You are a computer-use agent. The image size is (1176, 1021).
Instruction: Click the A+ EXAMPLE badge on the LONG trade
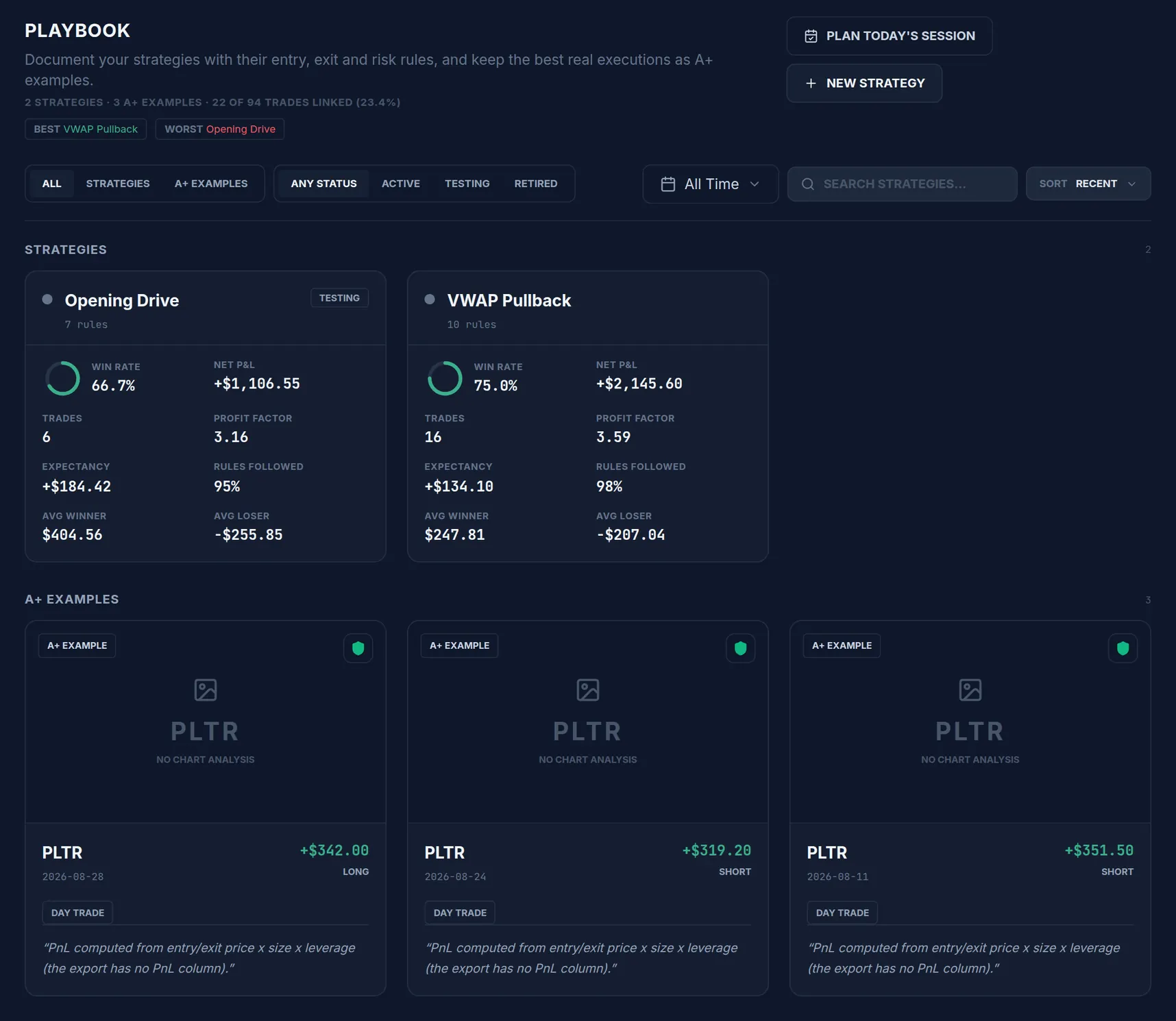(77, 645)
